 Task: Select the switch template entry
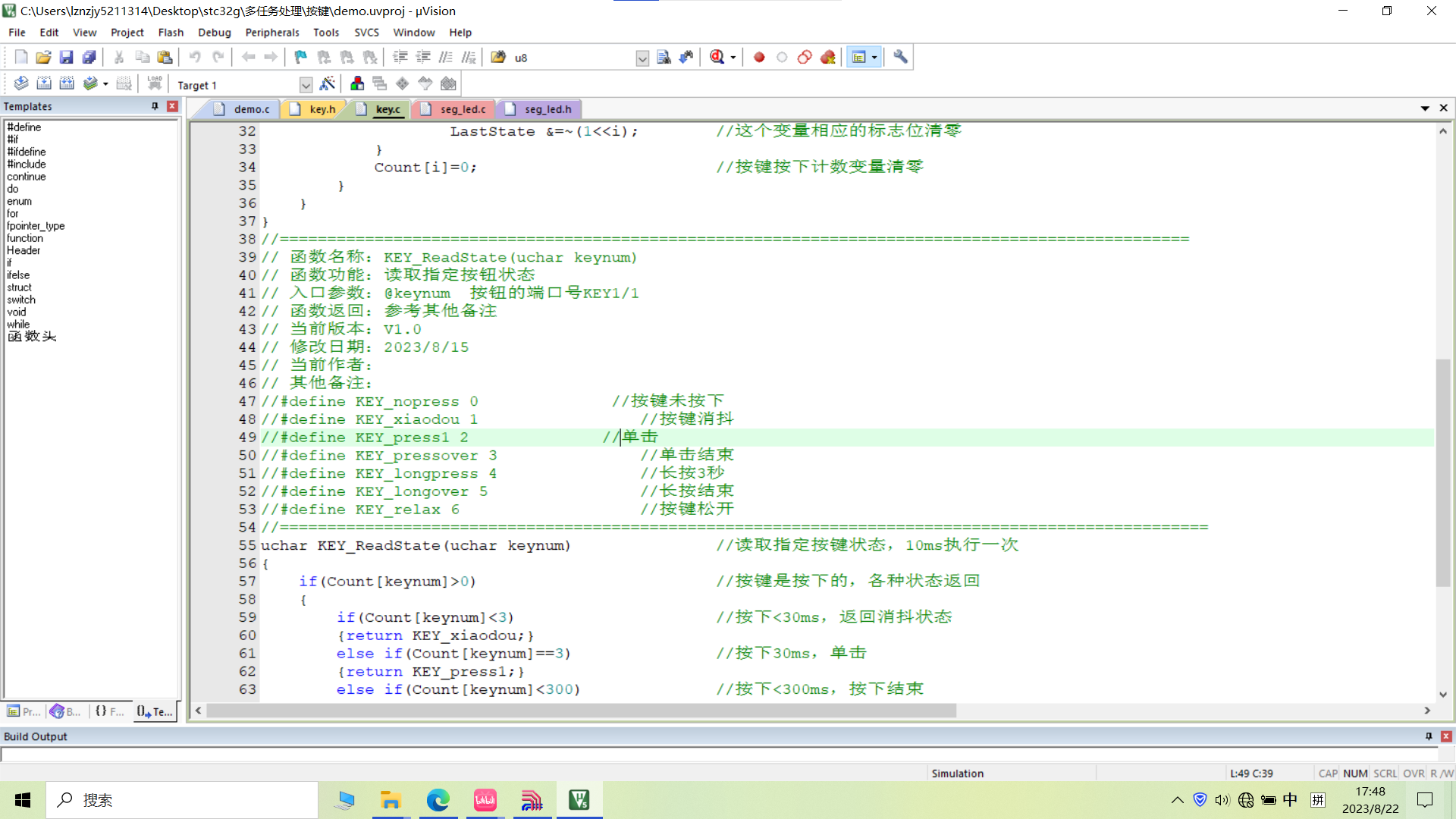click(21, 300)
